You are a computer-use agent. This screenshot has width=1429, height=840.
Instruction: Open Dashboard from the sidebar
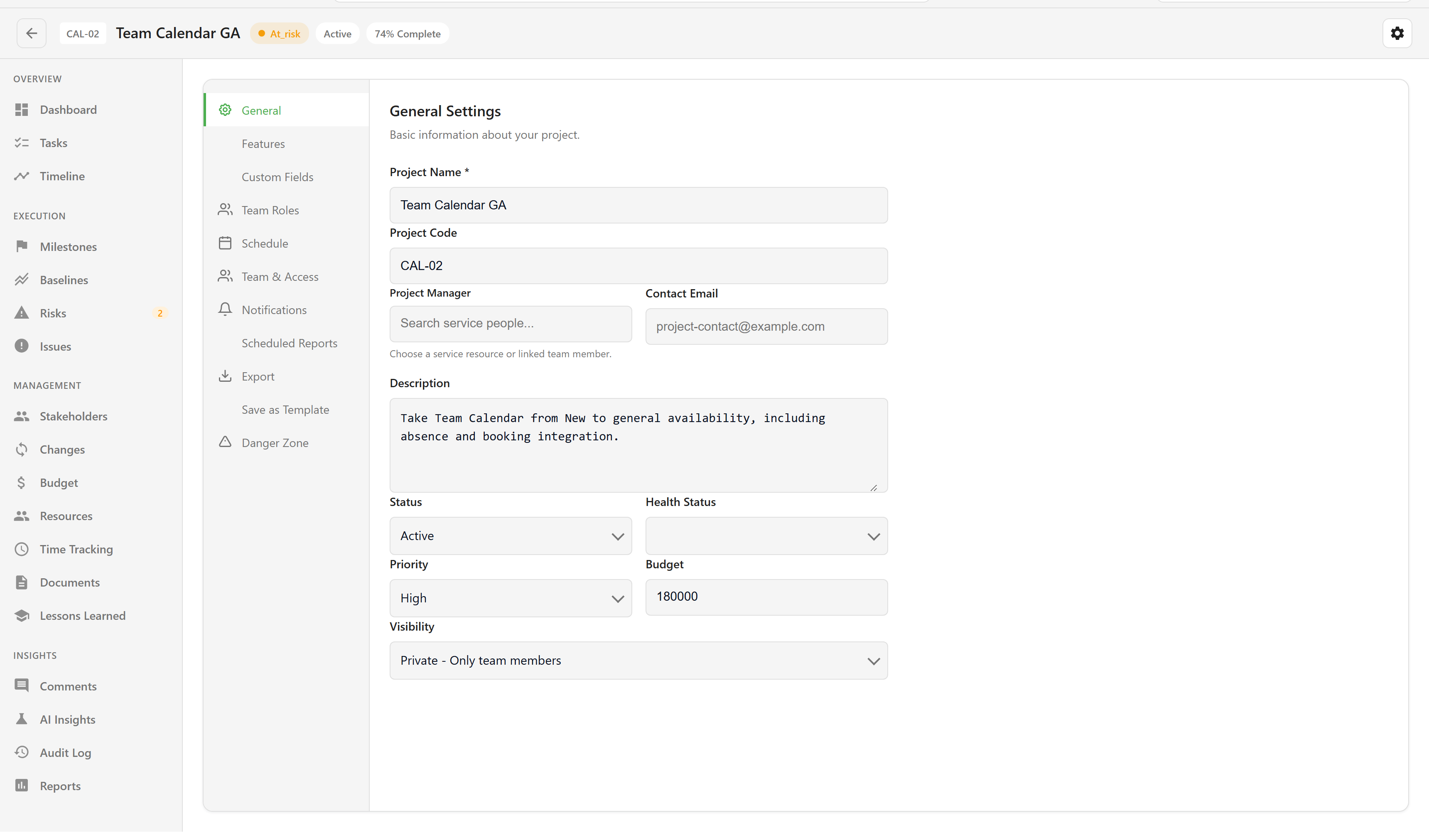tap(91, 110)
